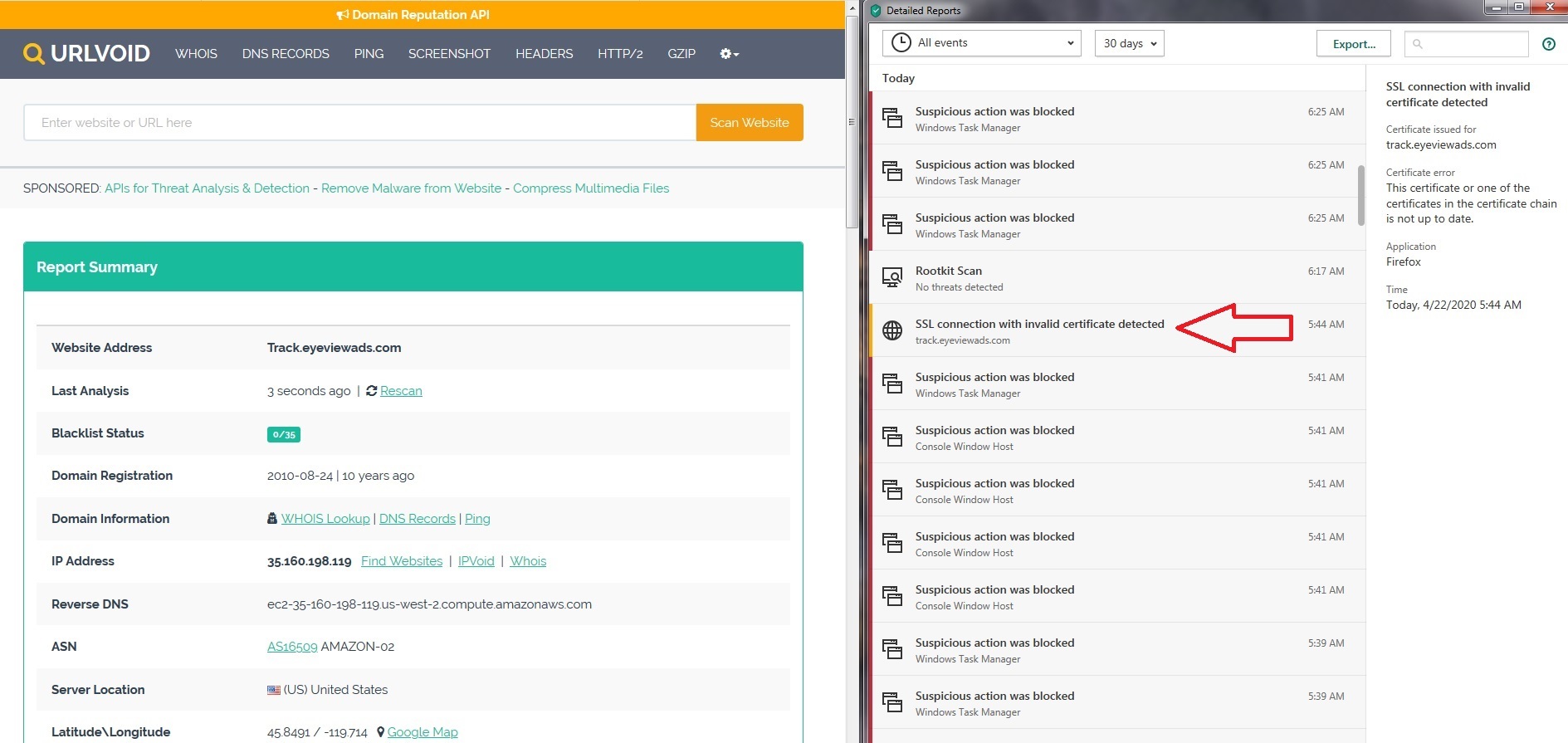Image resolution: width=1568 pixels, height=743 pixels.
Task: Click the Rescan refresh icon
Action: (371, 391)
